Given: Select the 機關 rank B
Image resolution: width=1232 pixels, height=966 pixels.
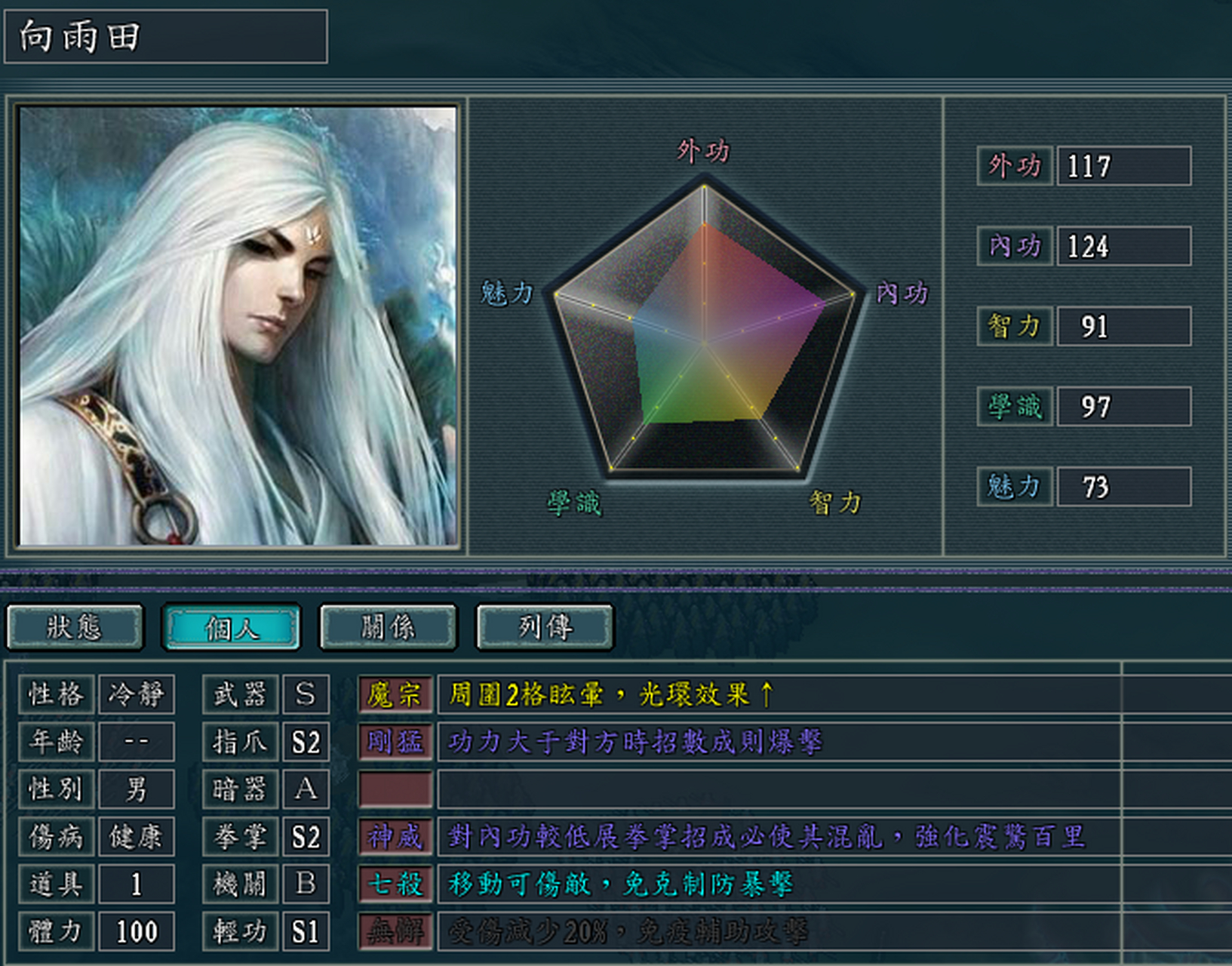Looking at the screenshot, I should (x=306, y=884).
